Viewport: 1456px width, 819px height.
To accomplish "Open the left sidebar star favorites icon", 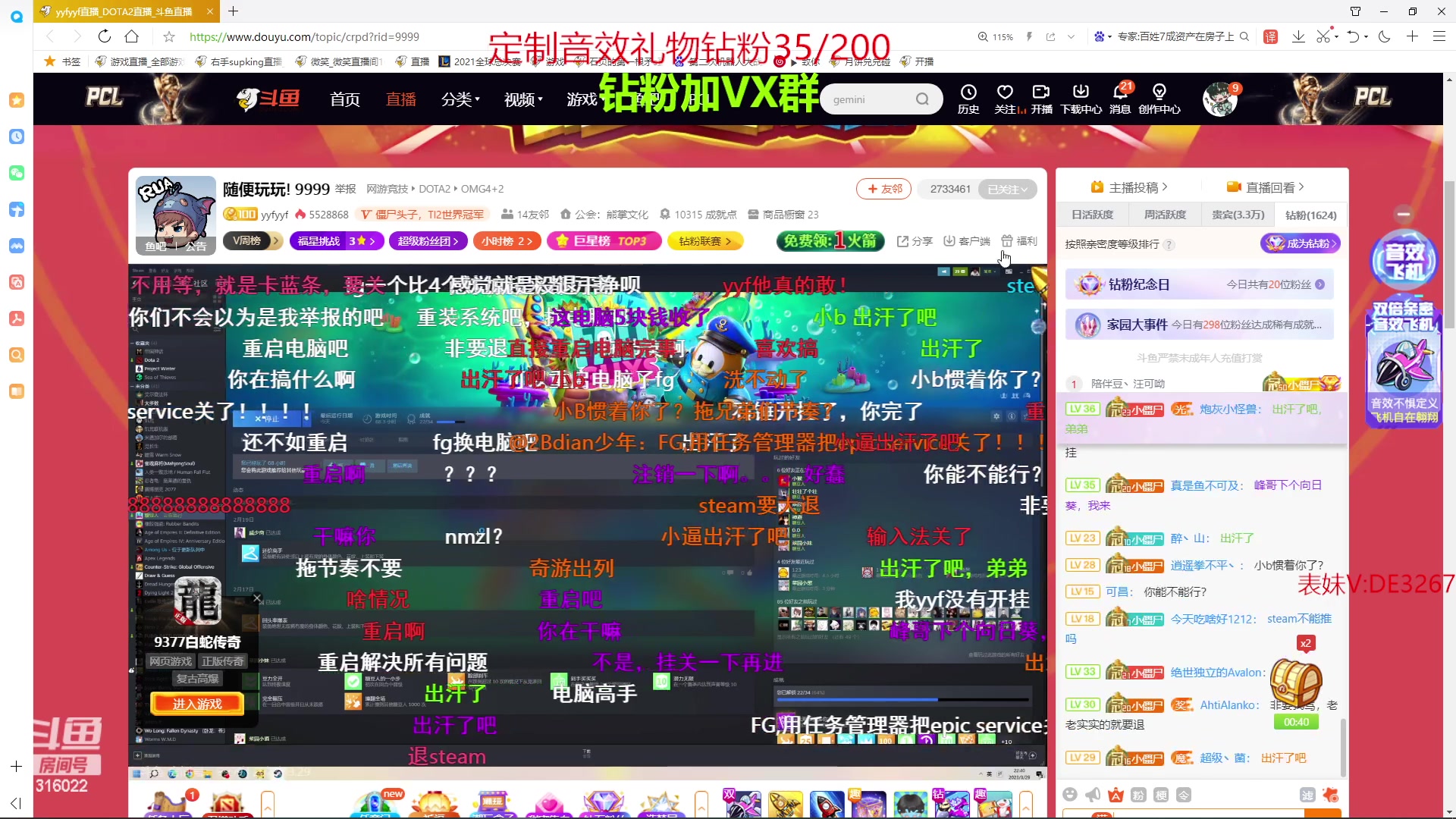I will pyautogui.click(x=17, y=100).
